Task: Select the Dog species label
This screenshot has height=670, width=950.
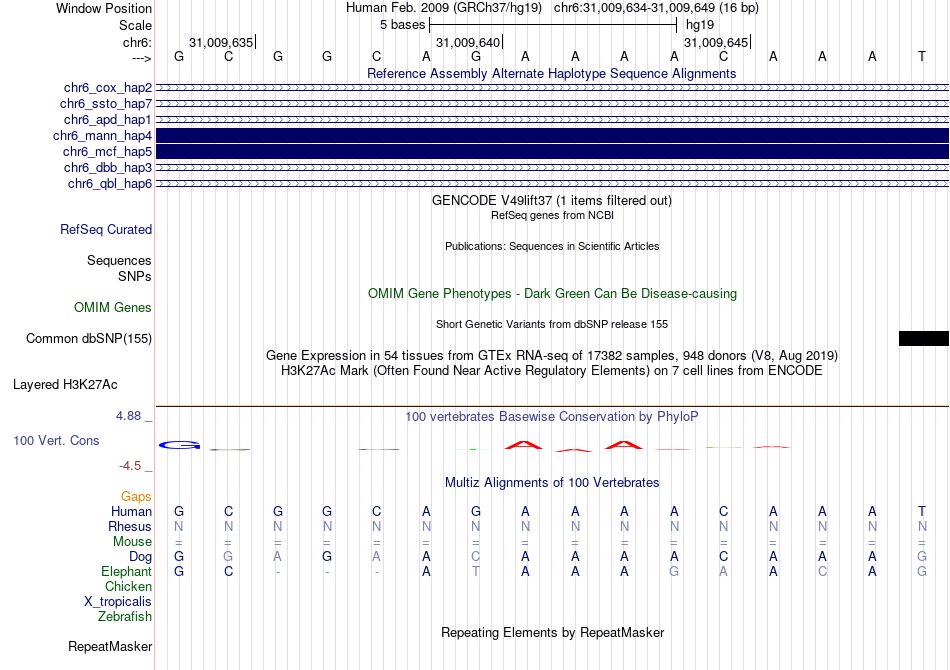Action: coord(141,557)
